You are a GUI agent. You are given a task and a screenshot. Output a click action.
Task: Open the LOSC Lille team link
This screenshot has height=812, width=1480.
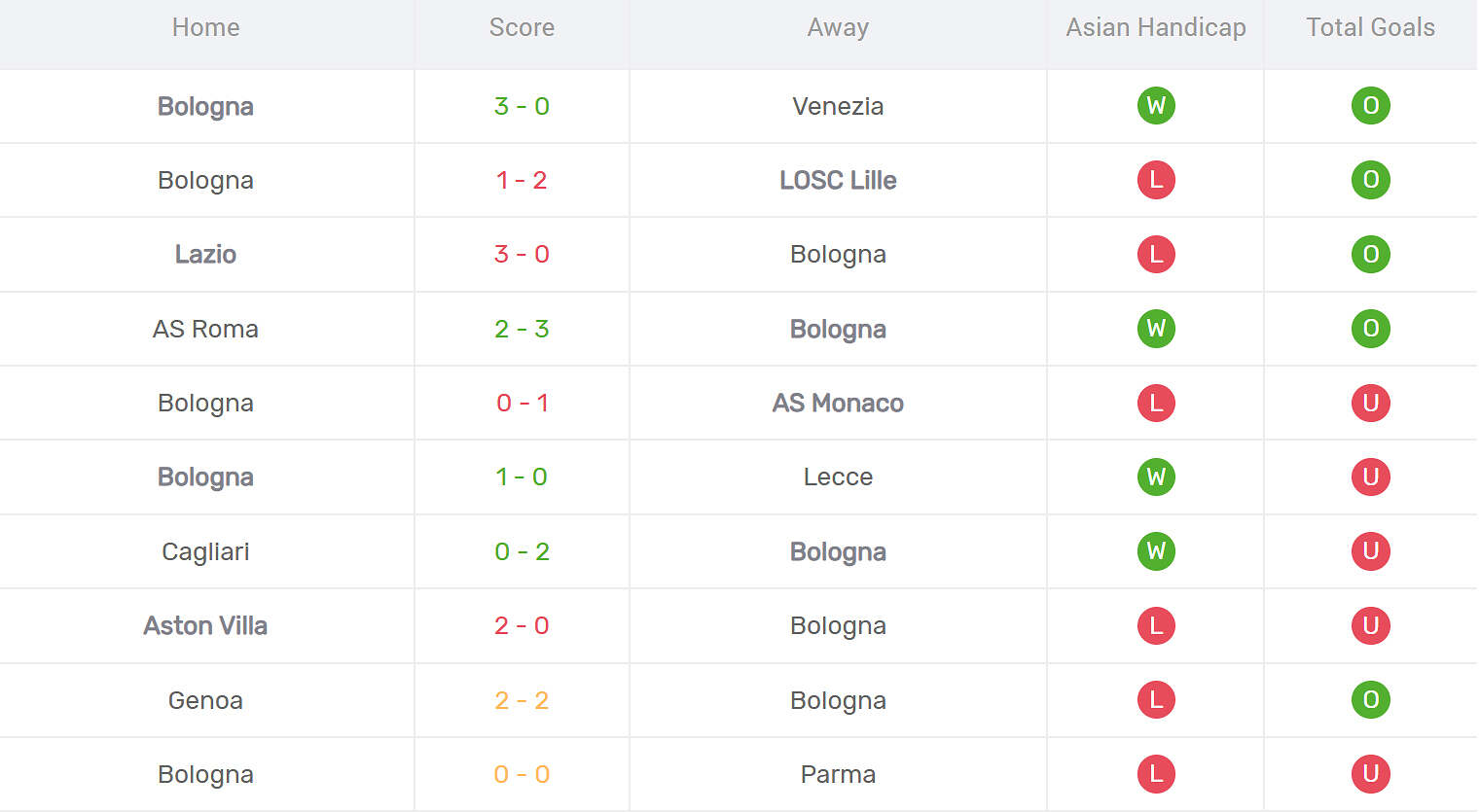click(x=838, y=180)
